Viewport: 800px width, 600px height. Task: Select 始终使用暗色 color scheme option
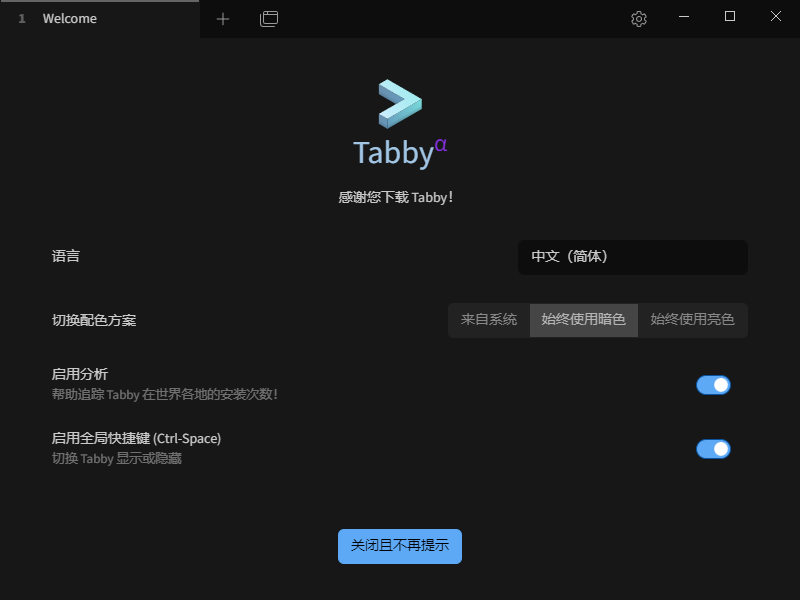pos(584,320)
